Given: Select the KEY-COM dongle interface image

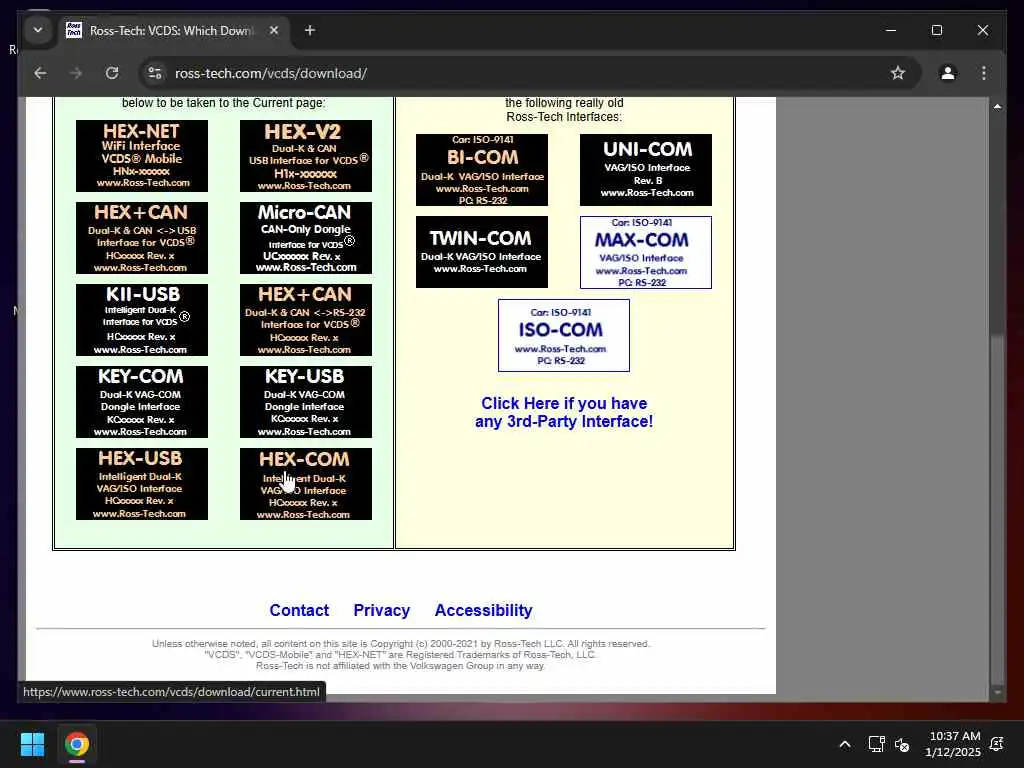Looking at the screenshot, I should pyautogui.click(x=142, y=402).
